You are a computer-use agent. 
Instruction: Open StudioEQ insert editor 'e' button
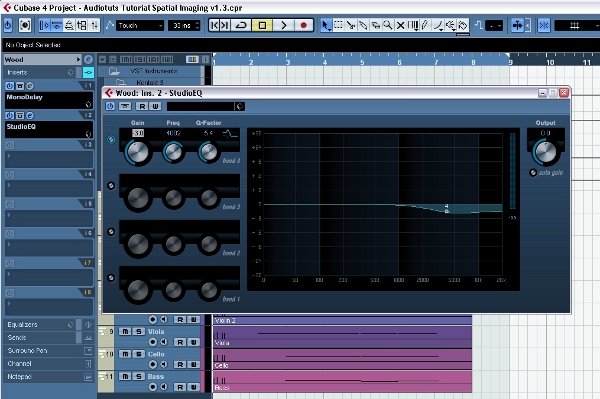pos(30,116)
